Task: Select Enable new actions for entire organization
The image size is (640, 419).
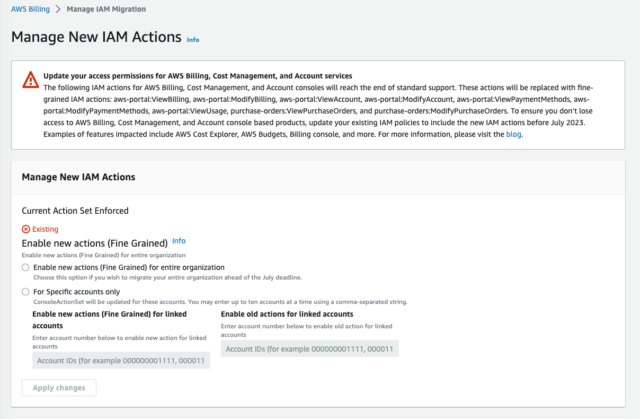Action: click(x=25, y=267)
